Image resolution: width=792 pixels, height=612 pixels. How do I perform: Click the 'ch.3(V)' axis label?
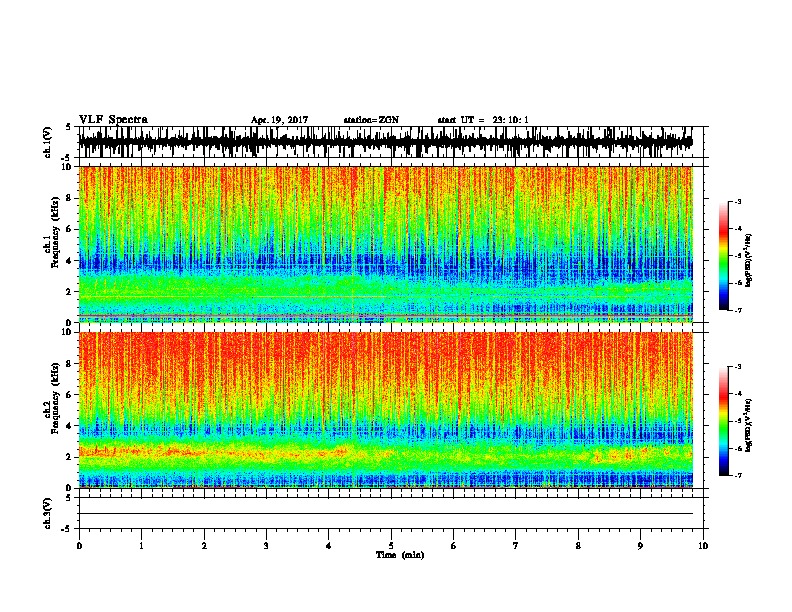click(48, 513)
